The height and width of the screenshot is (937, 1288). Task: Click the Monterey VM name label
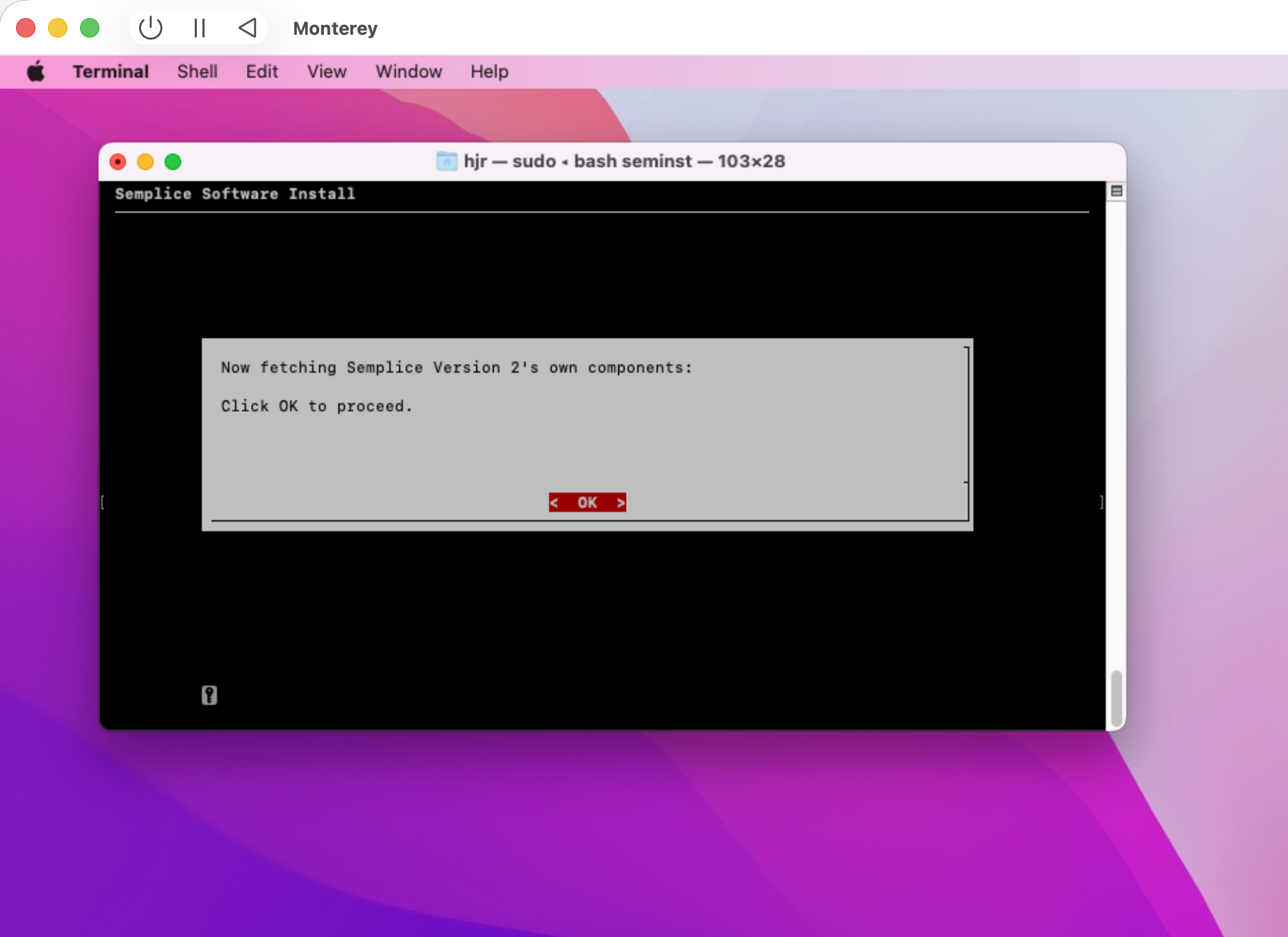[335, 29]
